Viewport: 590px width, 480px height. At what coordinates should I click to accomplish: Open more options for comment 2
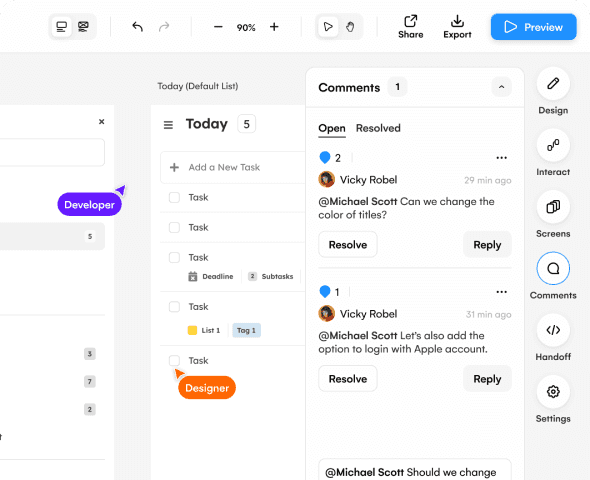[502, 158]
